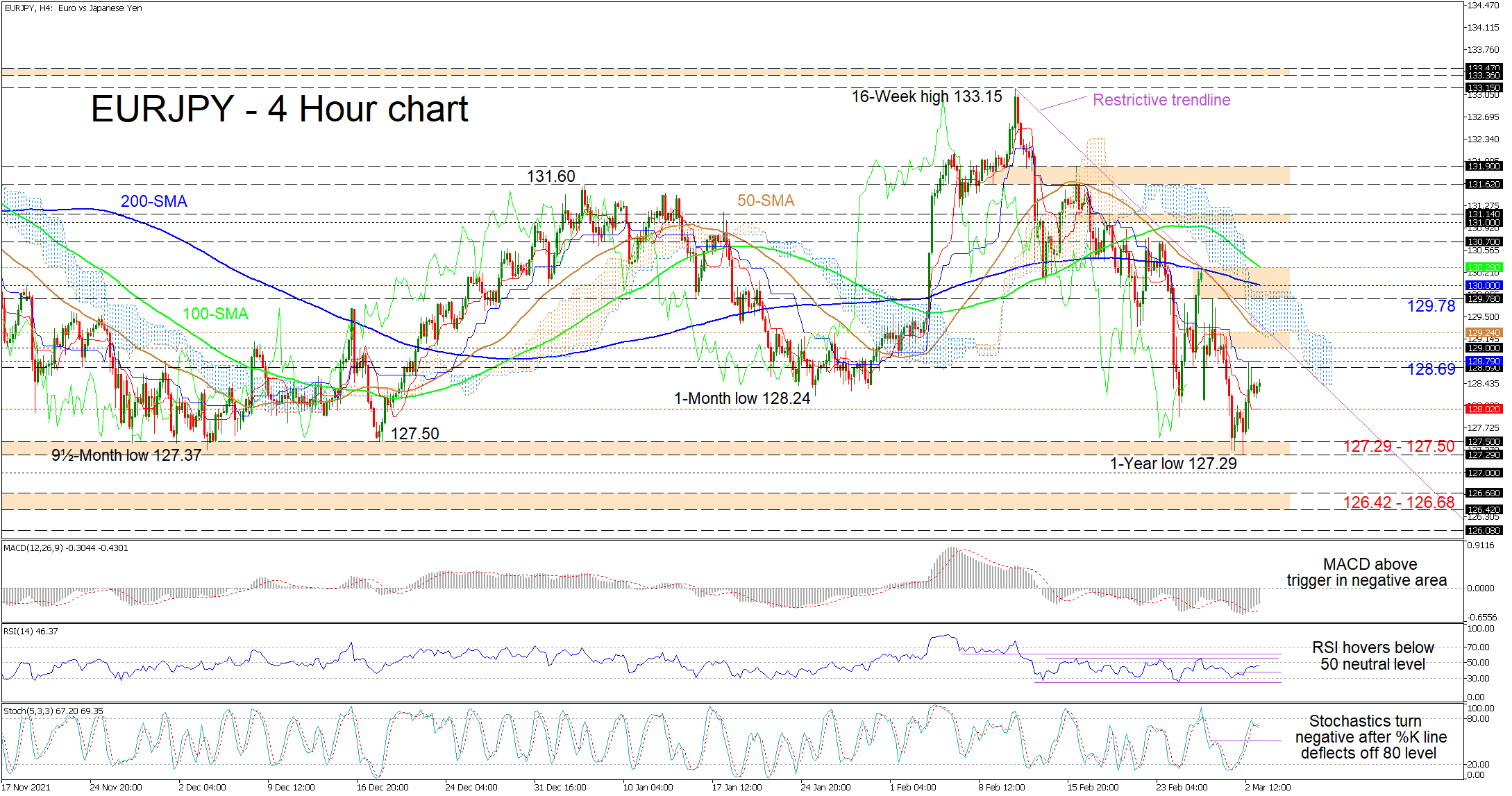
Task: Click the 127.29 - 127.50 support zone label
Action: pyautogui.click(x=1398, y=446)
